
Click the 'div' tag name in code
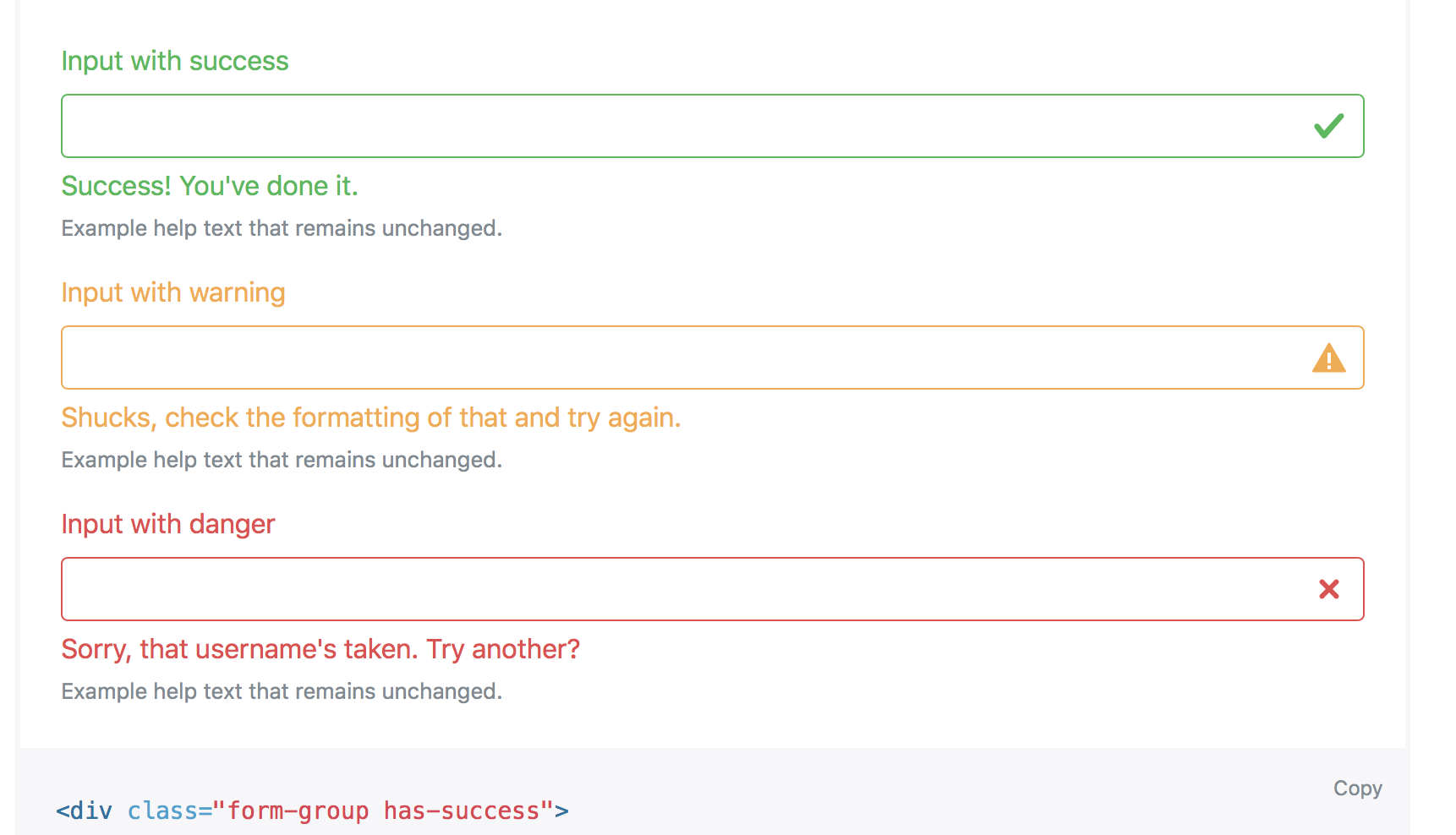(91, 810)
